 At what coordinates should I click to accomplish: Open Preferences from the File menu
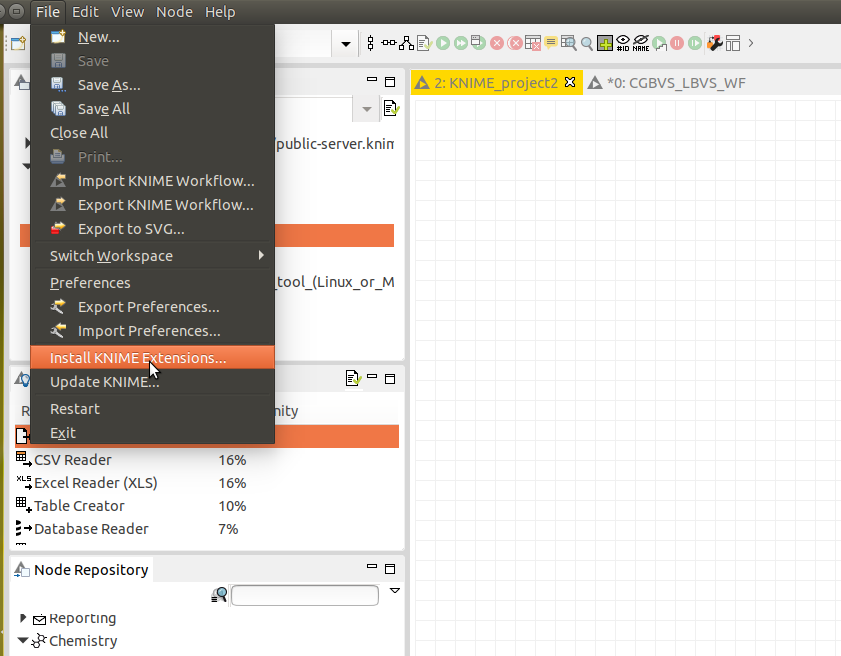click(x=153, y=283)
